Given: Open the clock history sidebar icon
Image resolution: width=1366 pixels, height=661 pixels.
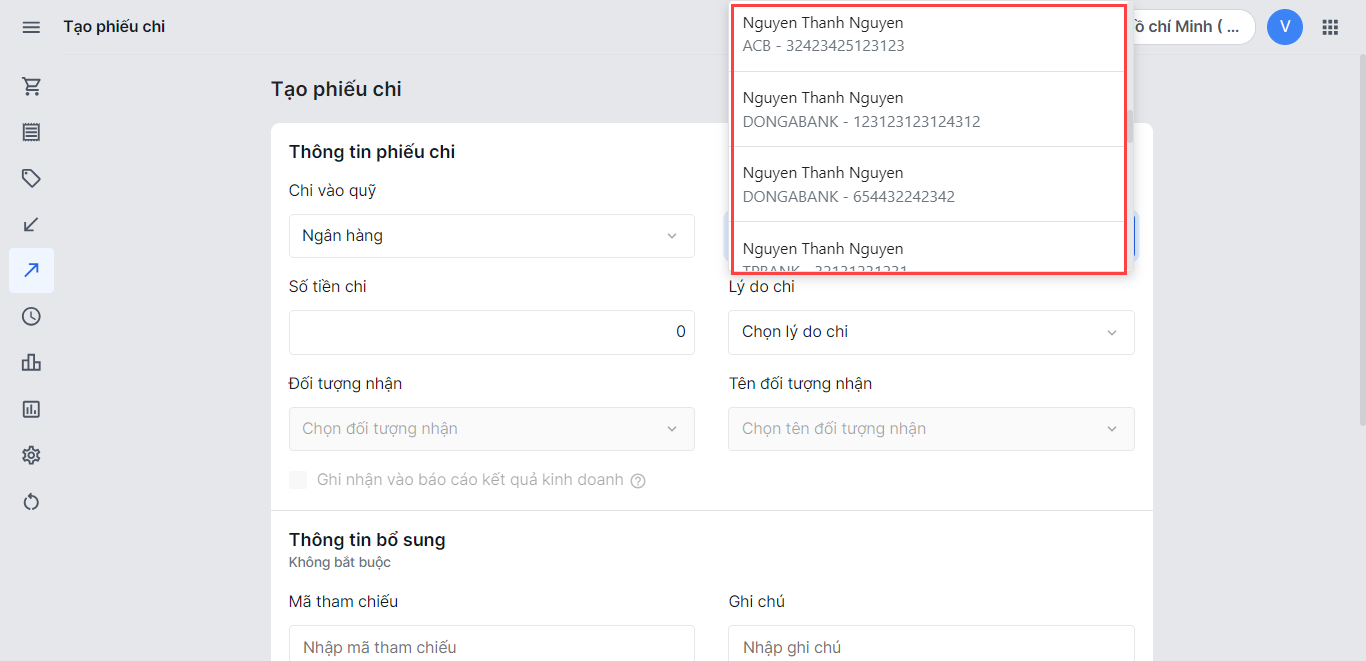Looking at the screenshot, I should point(31,317).
